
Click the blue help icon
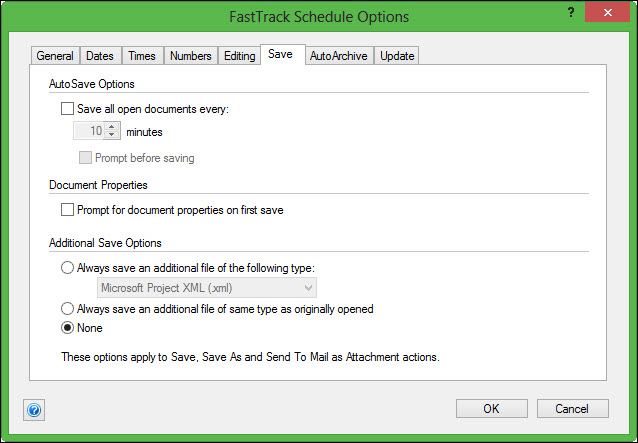click(x=34, y=409)
